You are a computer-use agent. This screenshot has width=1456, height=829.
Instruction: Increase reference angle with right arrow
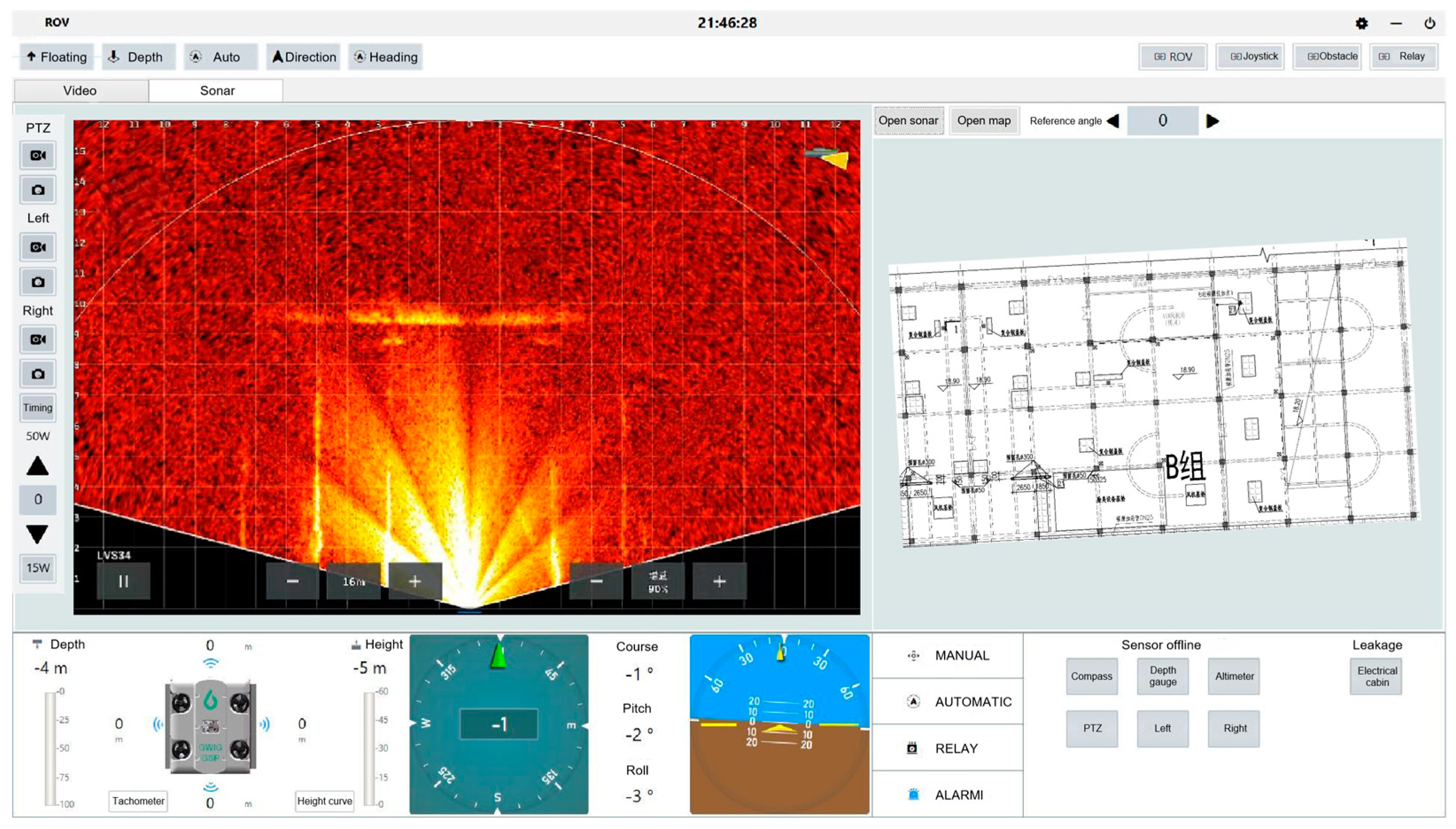point(1212,121)
